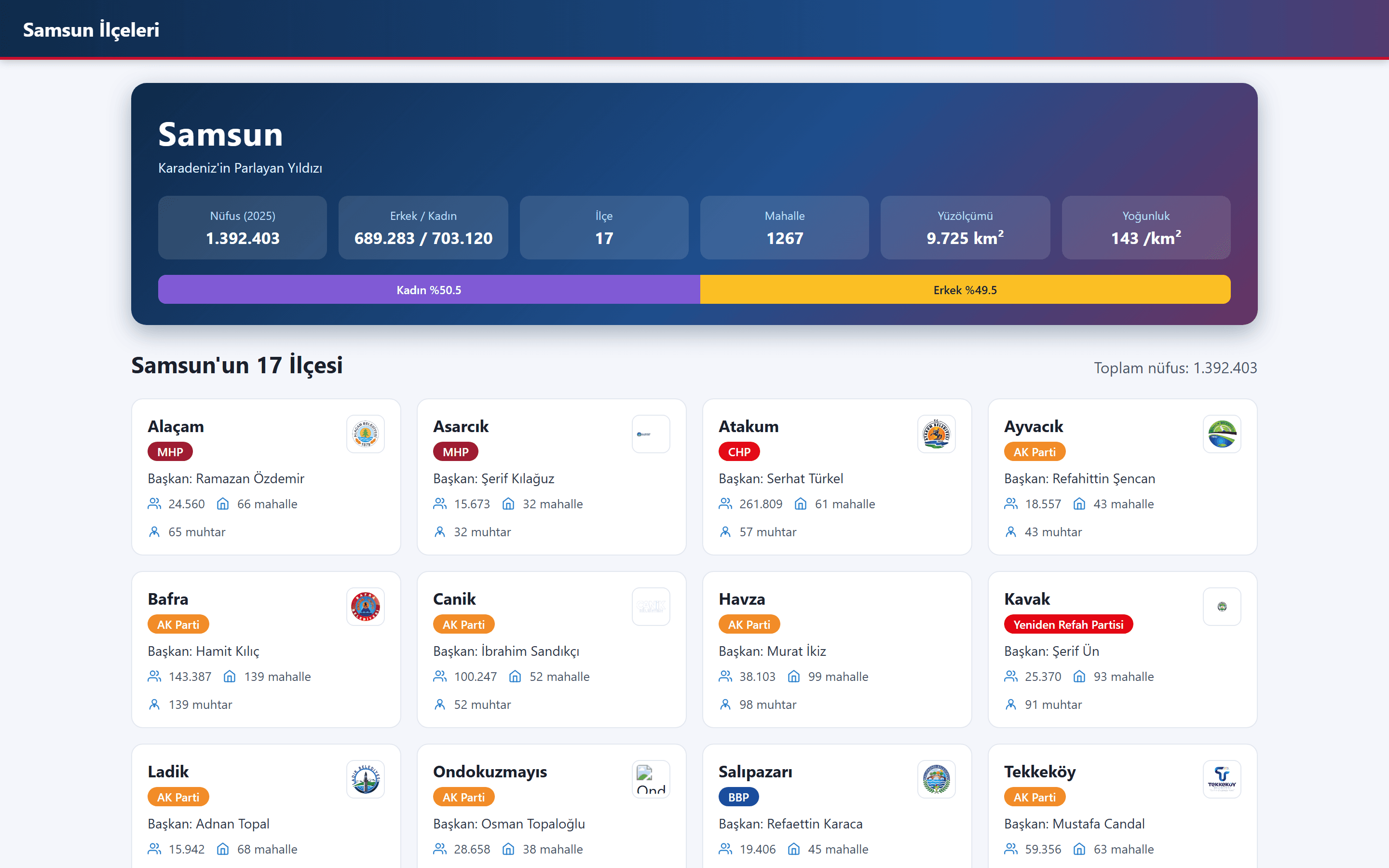Click the MHP badge in Alaçam card
The image size is (1389, 868).
coord(170,452)
